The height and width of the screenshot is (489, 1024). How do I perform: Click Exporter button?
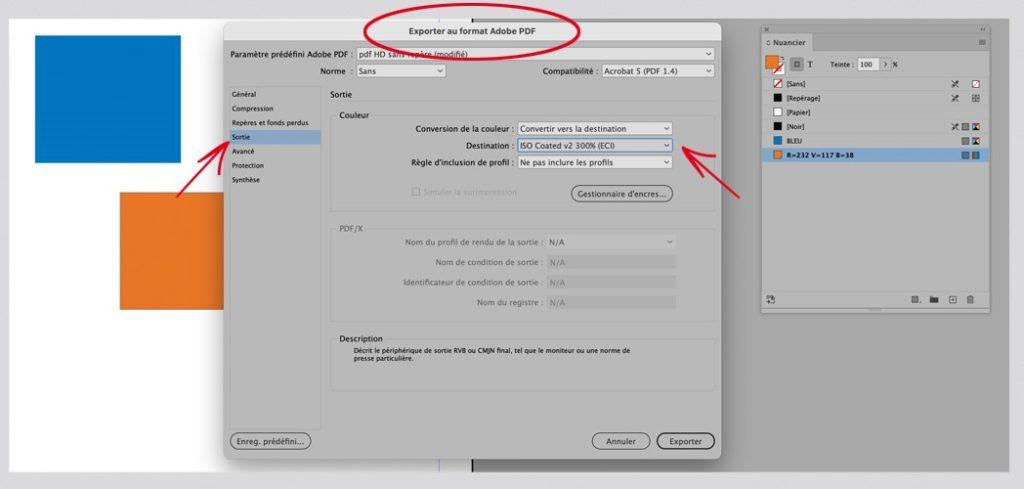coord(686,441)
